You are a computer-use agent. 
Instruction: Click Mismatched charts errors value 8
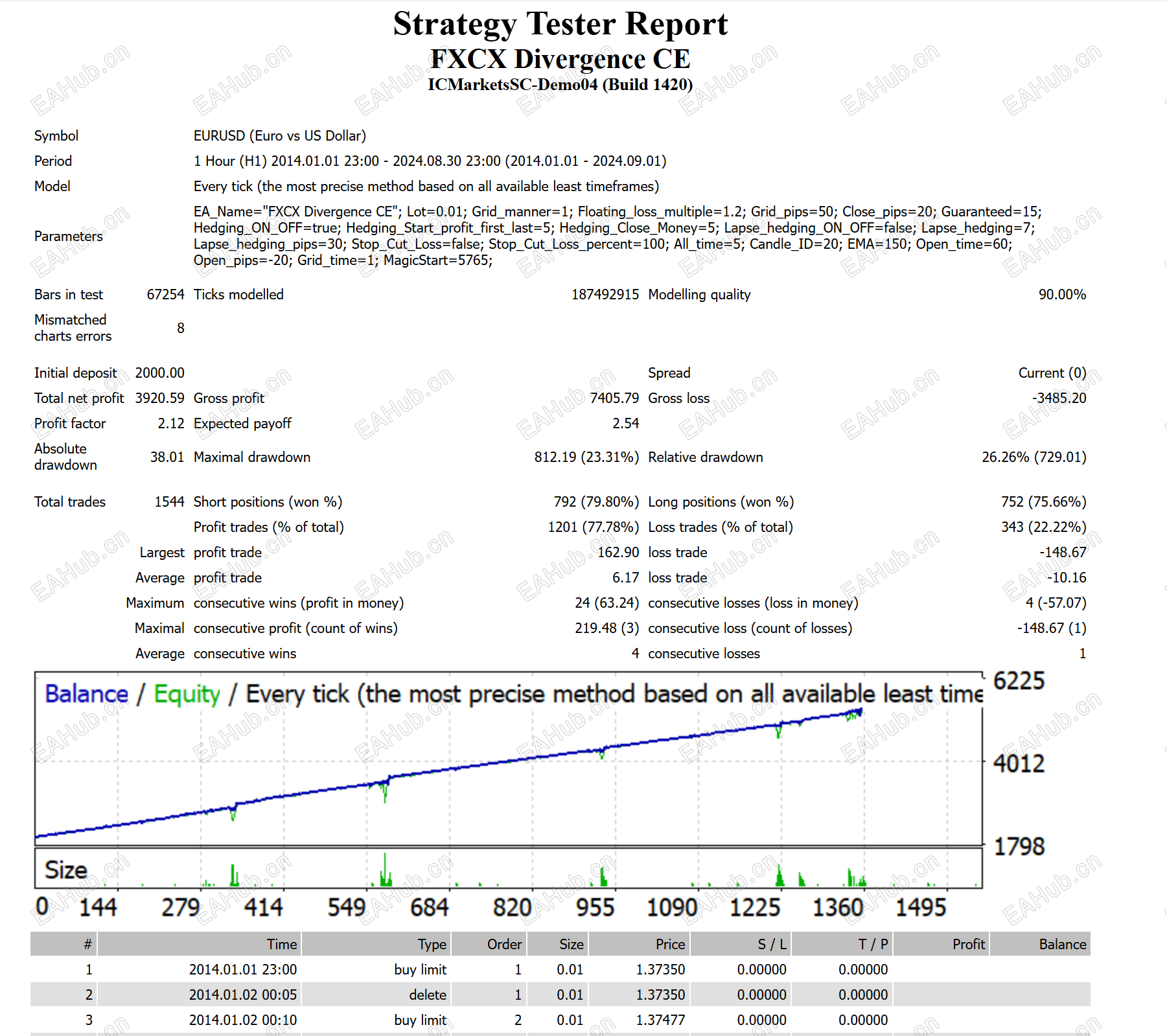point(181,328)
